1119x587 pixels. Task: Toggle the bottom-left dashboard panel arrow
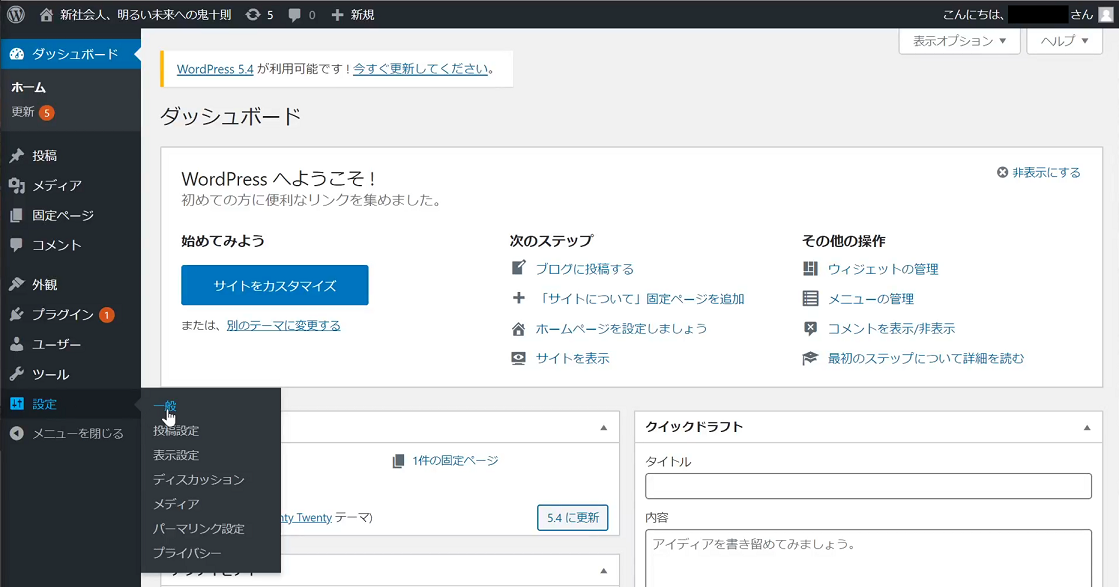click(604, 571)
